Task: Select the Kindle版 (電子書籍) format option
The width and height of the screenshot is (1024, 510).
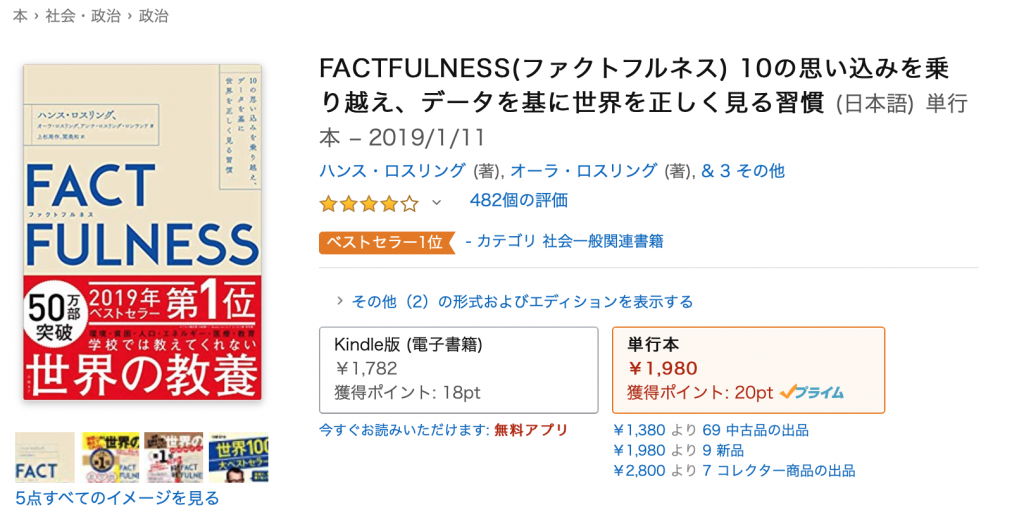Action: pyautogui.click(x=458, y=370)
